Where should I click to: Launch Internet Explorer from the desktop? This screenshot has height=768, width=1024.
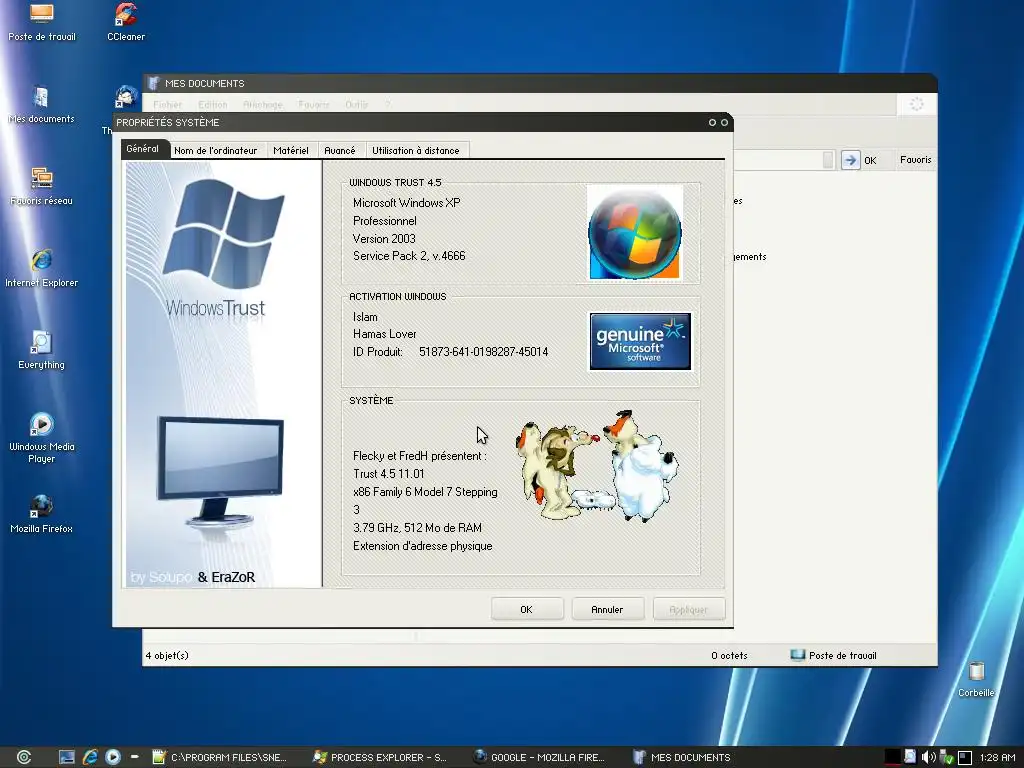pyautogui.click(x=41, y=268)
